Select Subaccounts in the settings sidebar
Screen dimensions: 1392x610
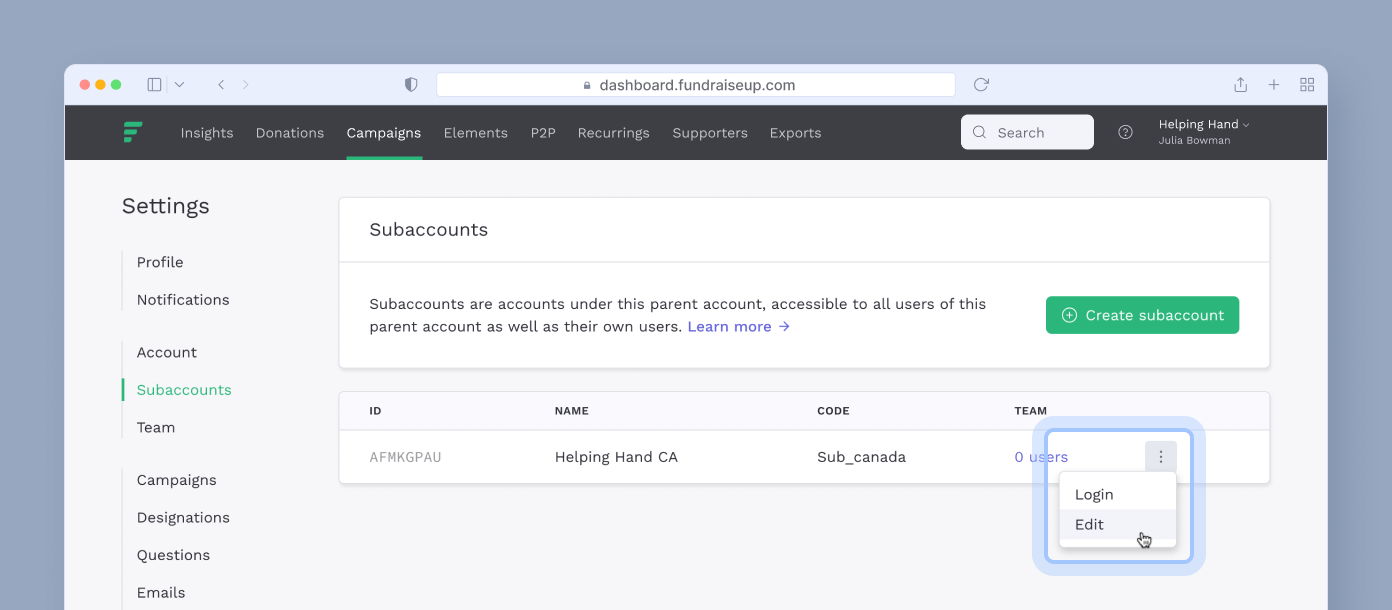coord(184,390)
